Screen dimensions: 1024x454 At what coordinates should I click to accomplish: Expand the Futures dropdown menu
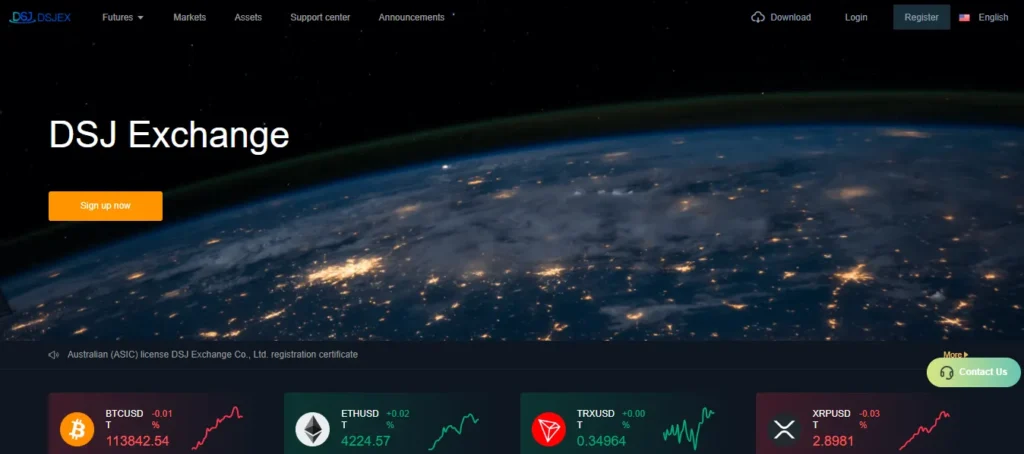(x=123, y=18)
